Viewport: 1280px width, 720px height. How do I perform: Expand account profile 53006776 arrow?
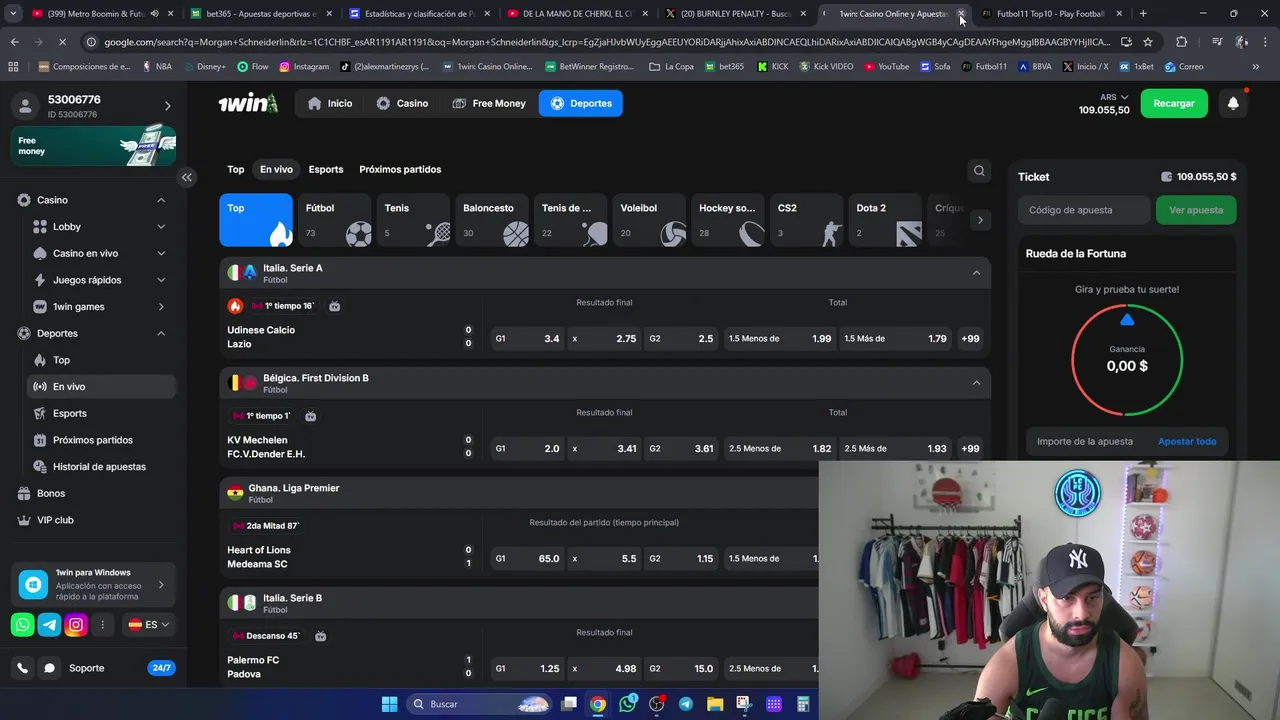click(167, 106)
